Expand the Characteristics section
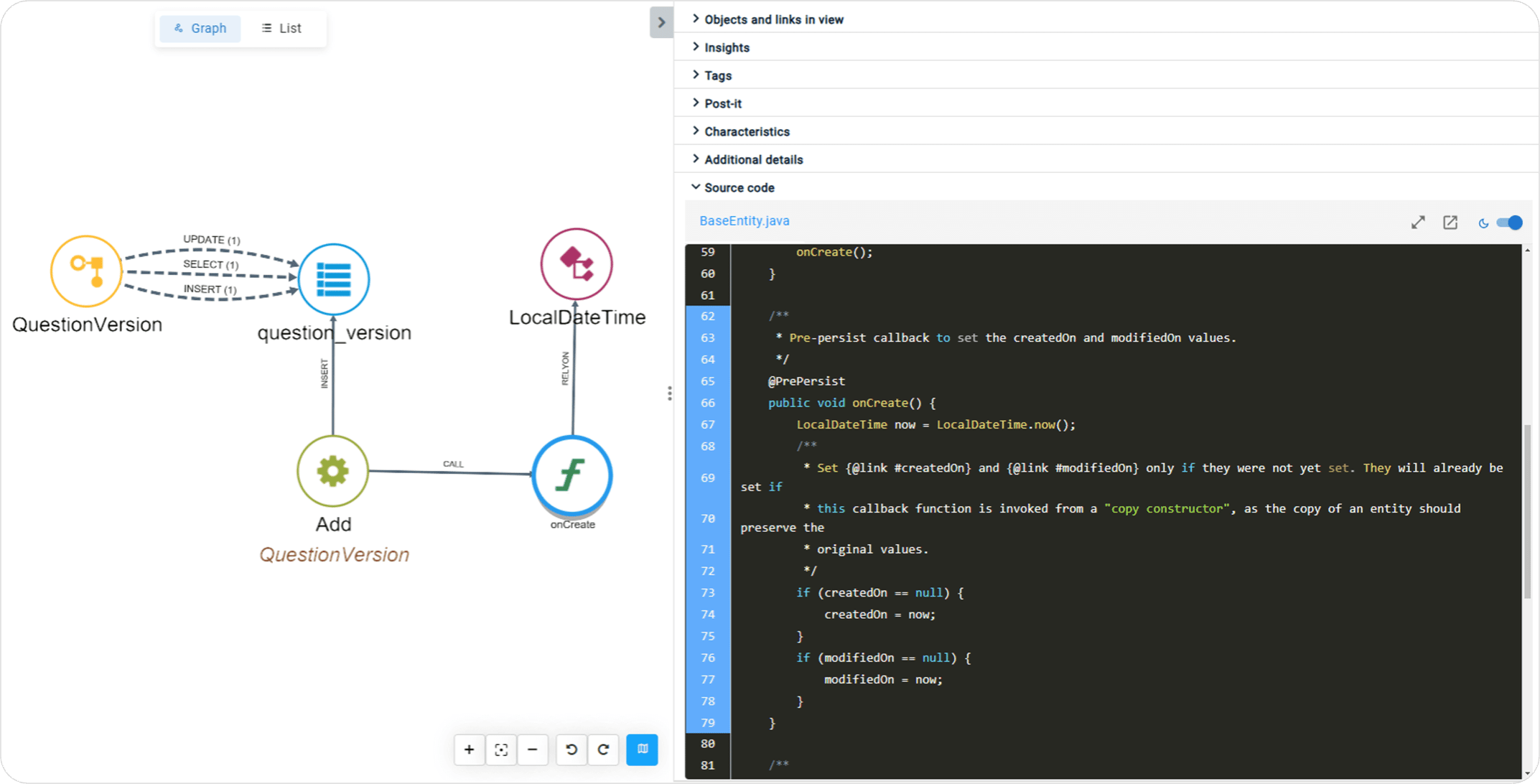The height and width of the screenshot is (784, 1540). point(747,131)
